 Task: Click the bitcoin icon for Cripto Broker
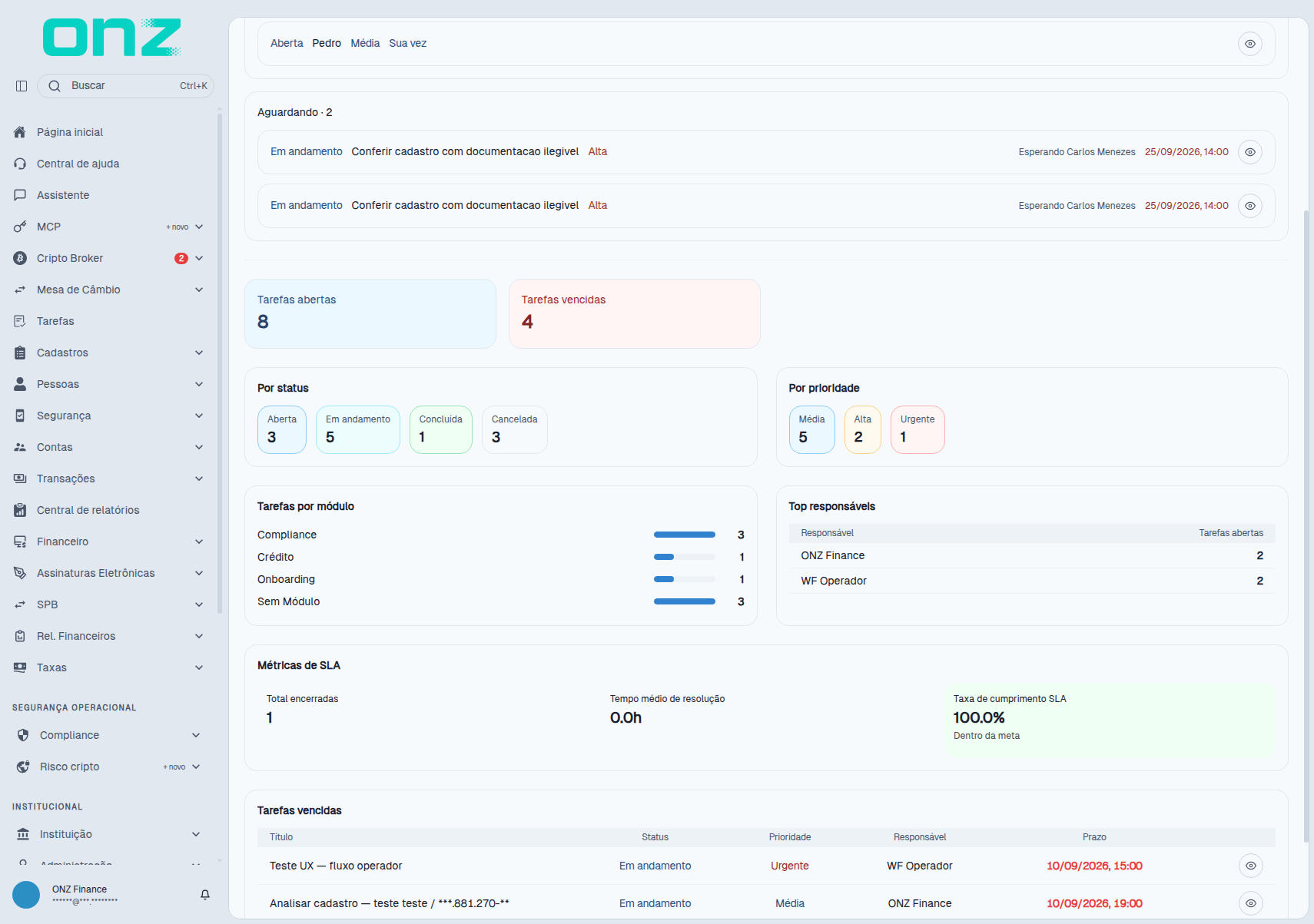(20, 258)
